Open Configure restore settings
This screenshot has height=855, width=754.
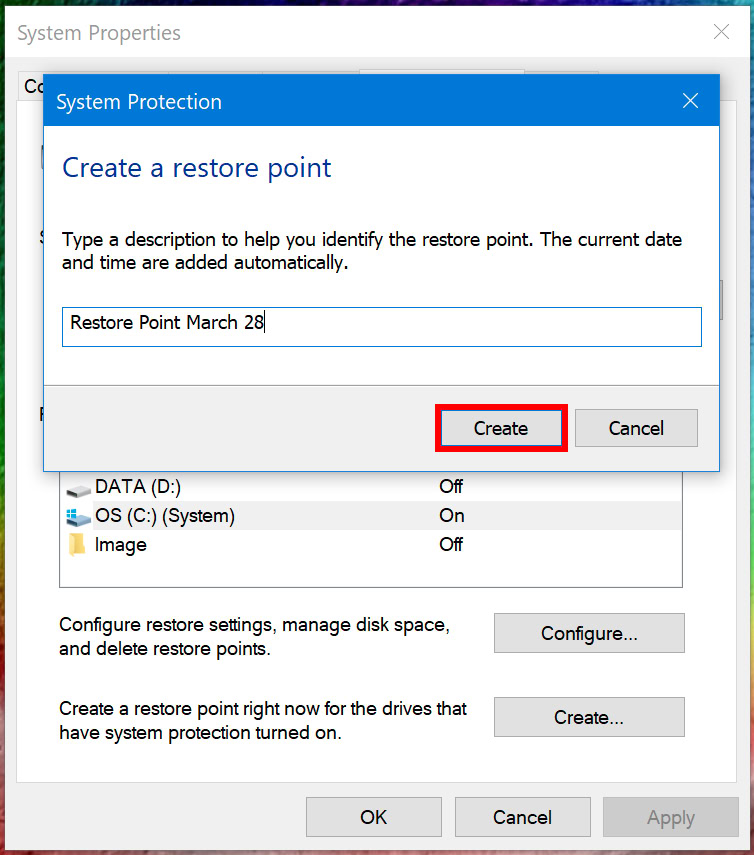coord(589,633)
